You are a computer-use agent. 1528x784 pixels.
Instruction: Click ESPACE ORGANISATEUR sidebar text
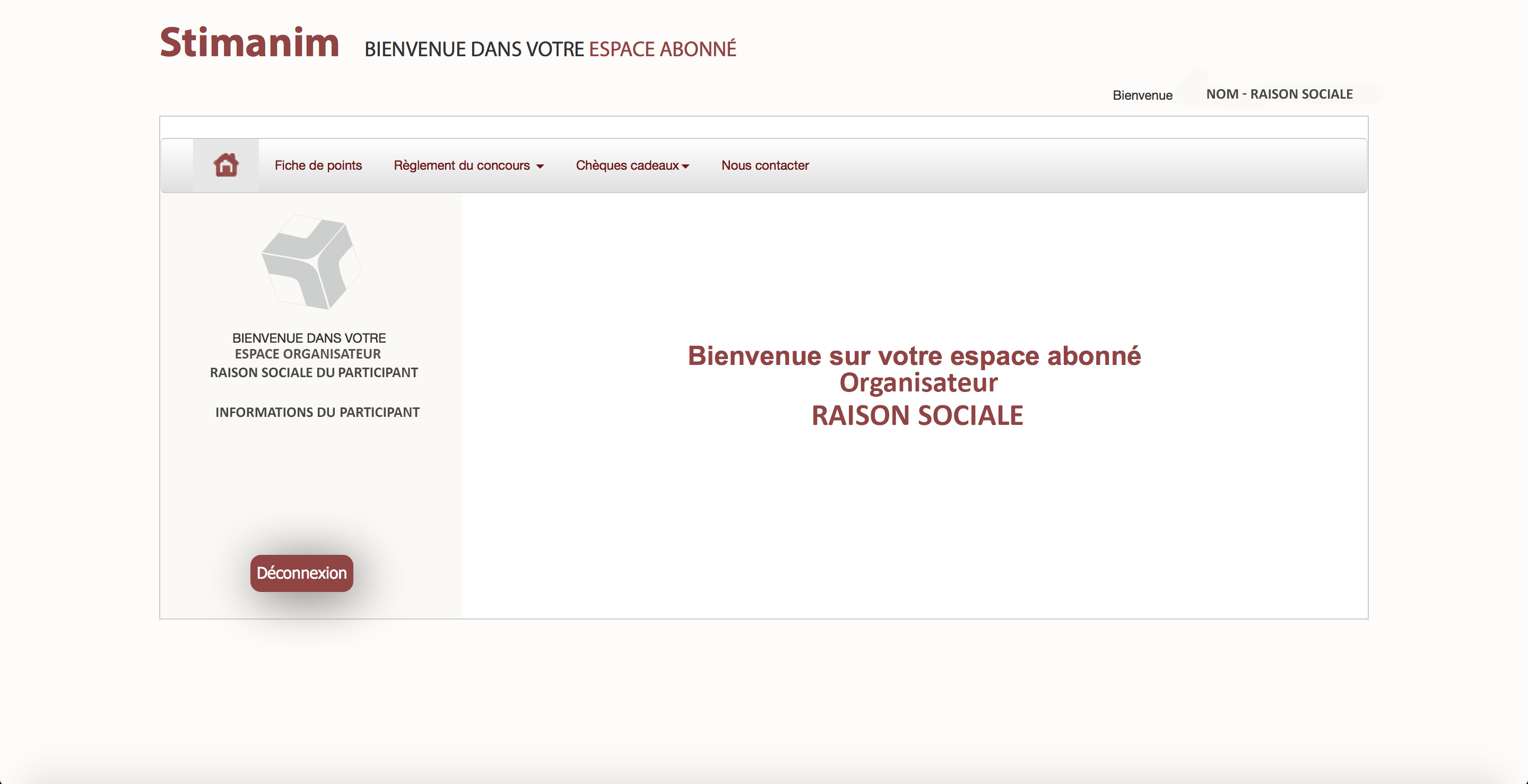[x=307, y=354]
